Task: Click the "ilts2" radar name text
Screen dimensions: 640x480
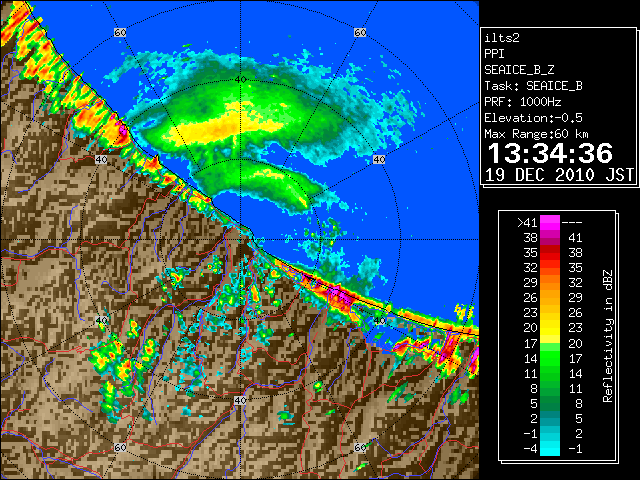Action: 502,38
